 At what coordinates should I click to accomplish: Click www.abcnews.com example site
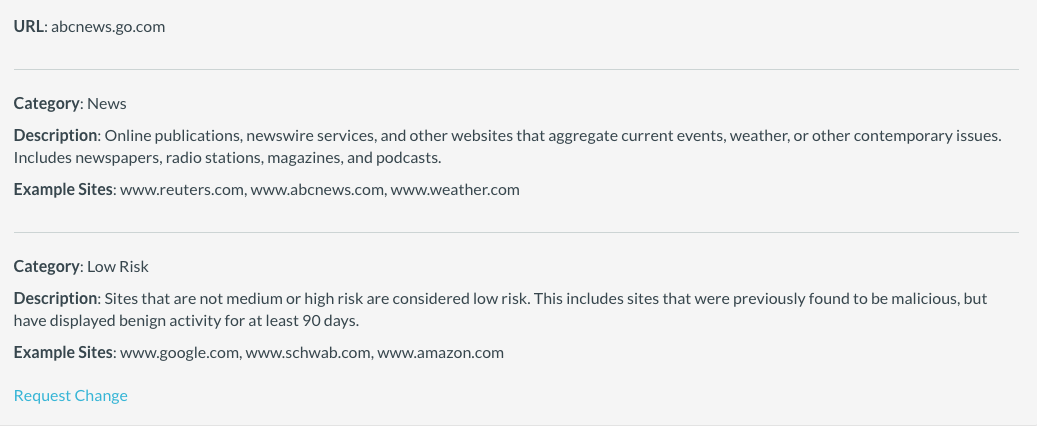tap(315, 189)
